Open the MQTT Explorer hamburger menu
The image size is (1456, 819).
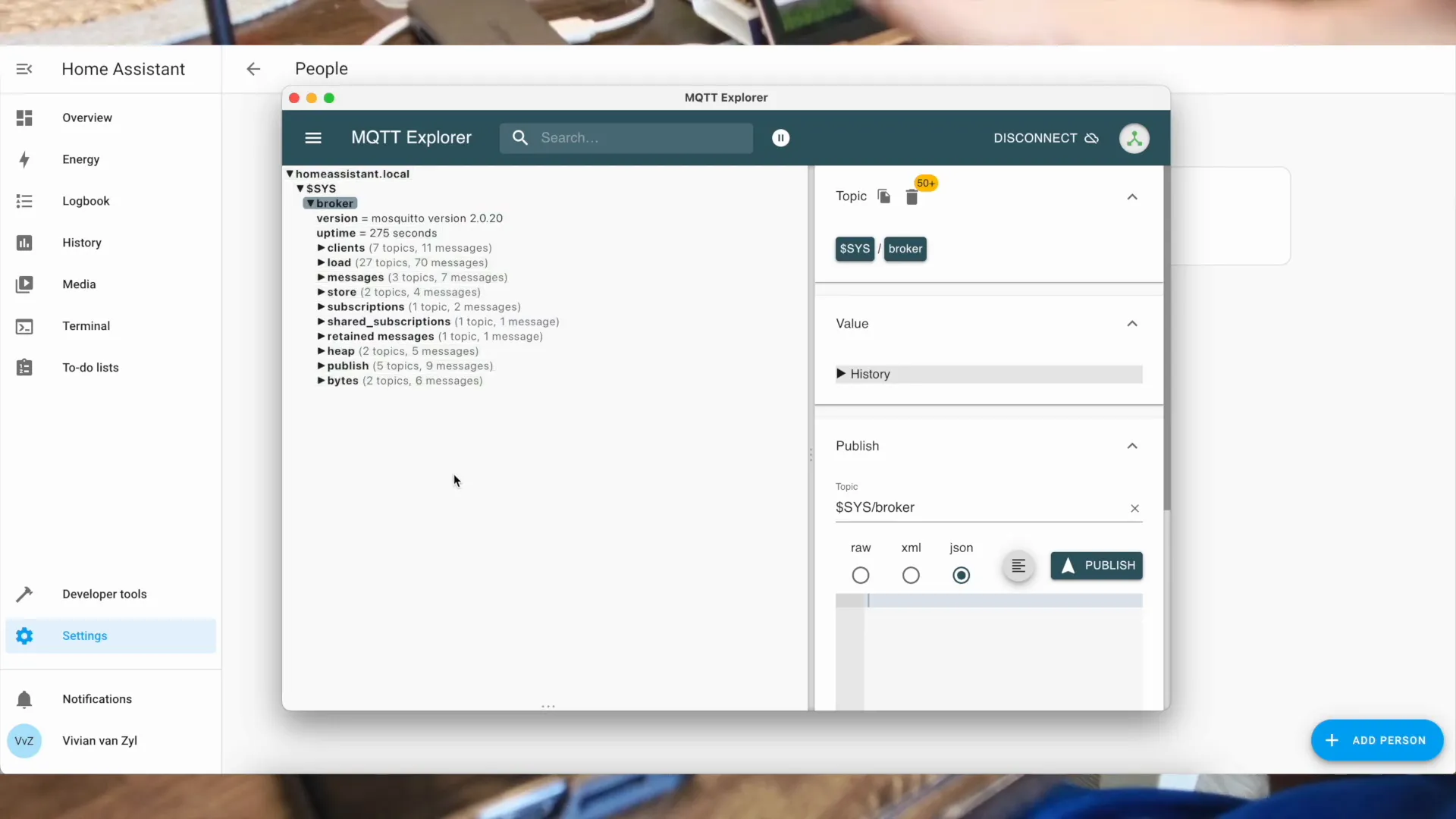tap(313, 138)
